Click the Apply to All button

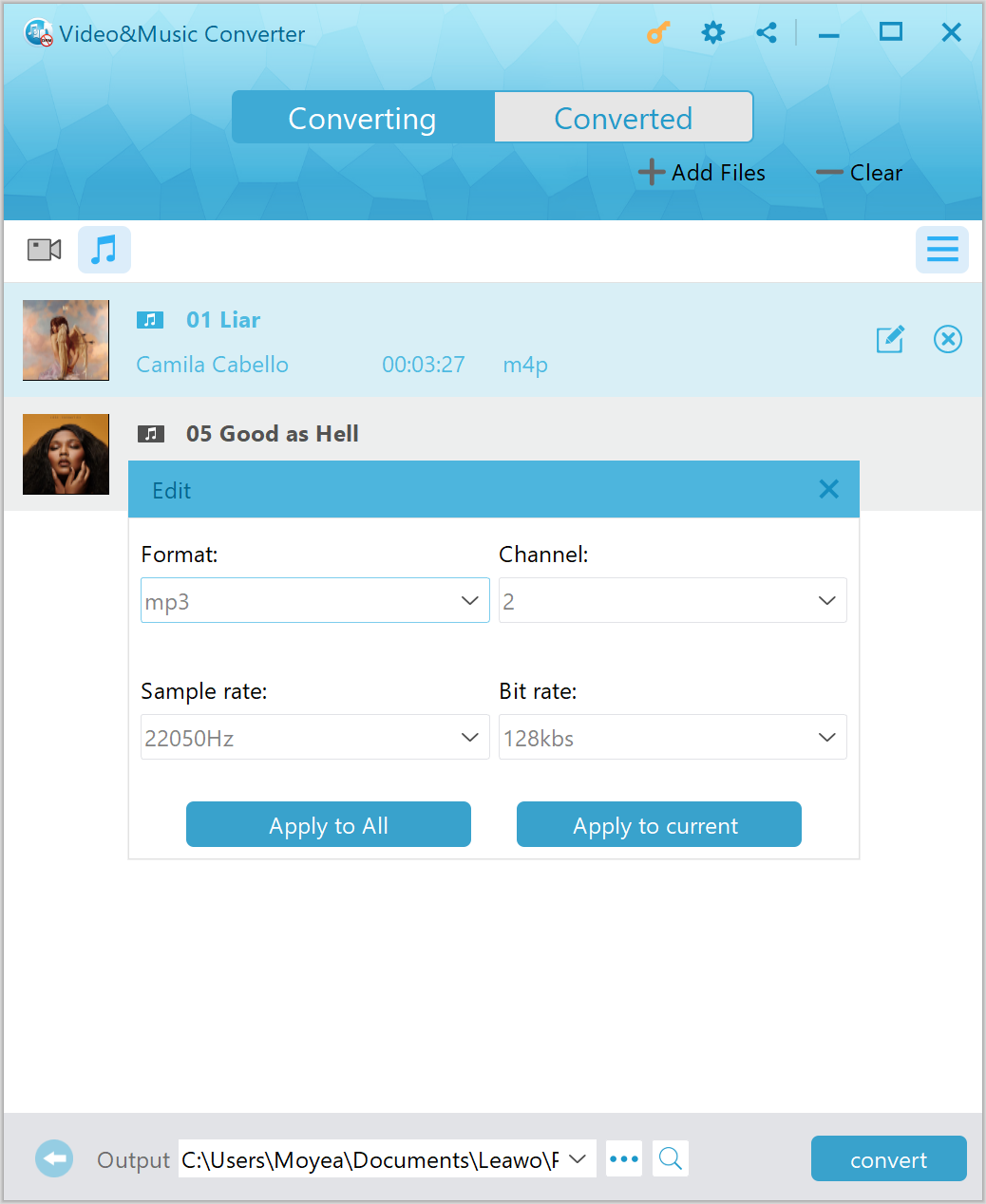click(329, 824)
